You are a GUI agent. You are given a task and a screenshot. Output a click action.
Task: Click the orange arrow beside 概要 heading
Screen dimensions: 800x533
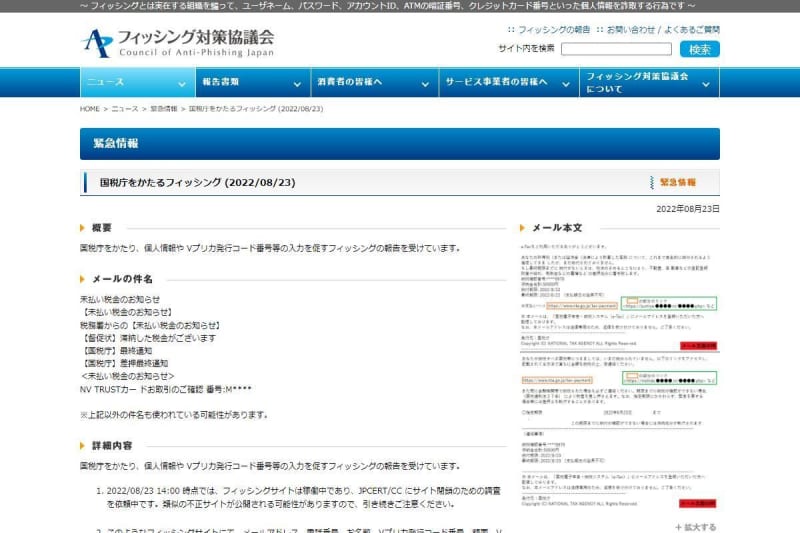coord(84,228)
